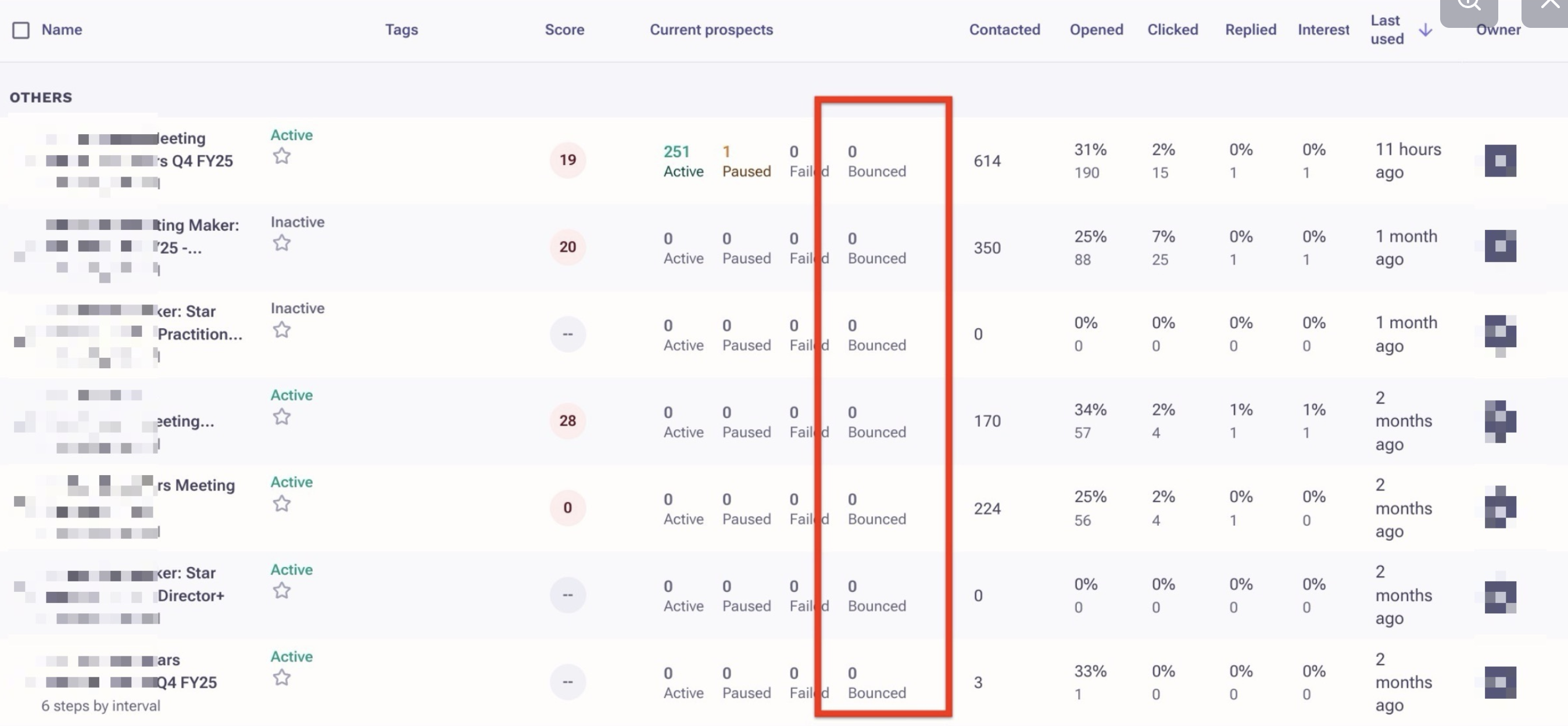Toggle the star for 'rs Meeting' sequence
Image resolution: width=1568 pixels, height=726 pixels.
coord(281,504)
